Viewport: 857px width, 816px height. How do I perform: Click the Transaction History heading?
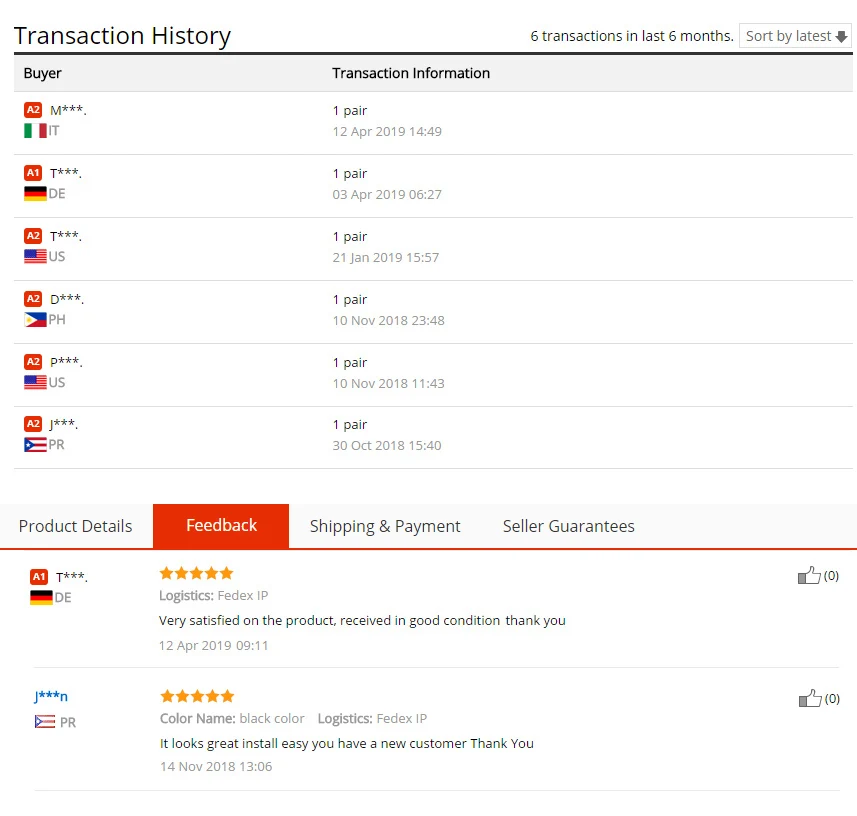(x=122, y=36)
